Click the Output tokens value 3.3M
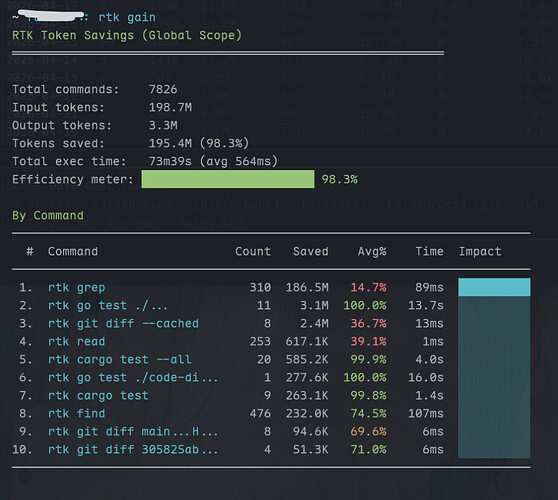 pos(163,125)
